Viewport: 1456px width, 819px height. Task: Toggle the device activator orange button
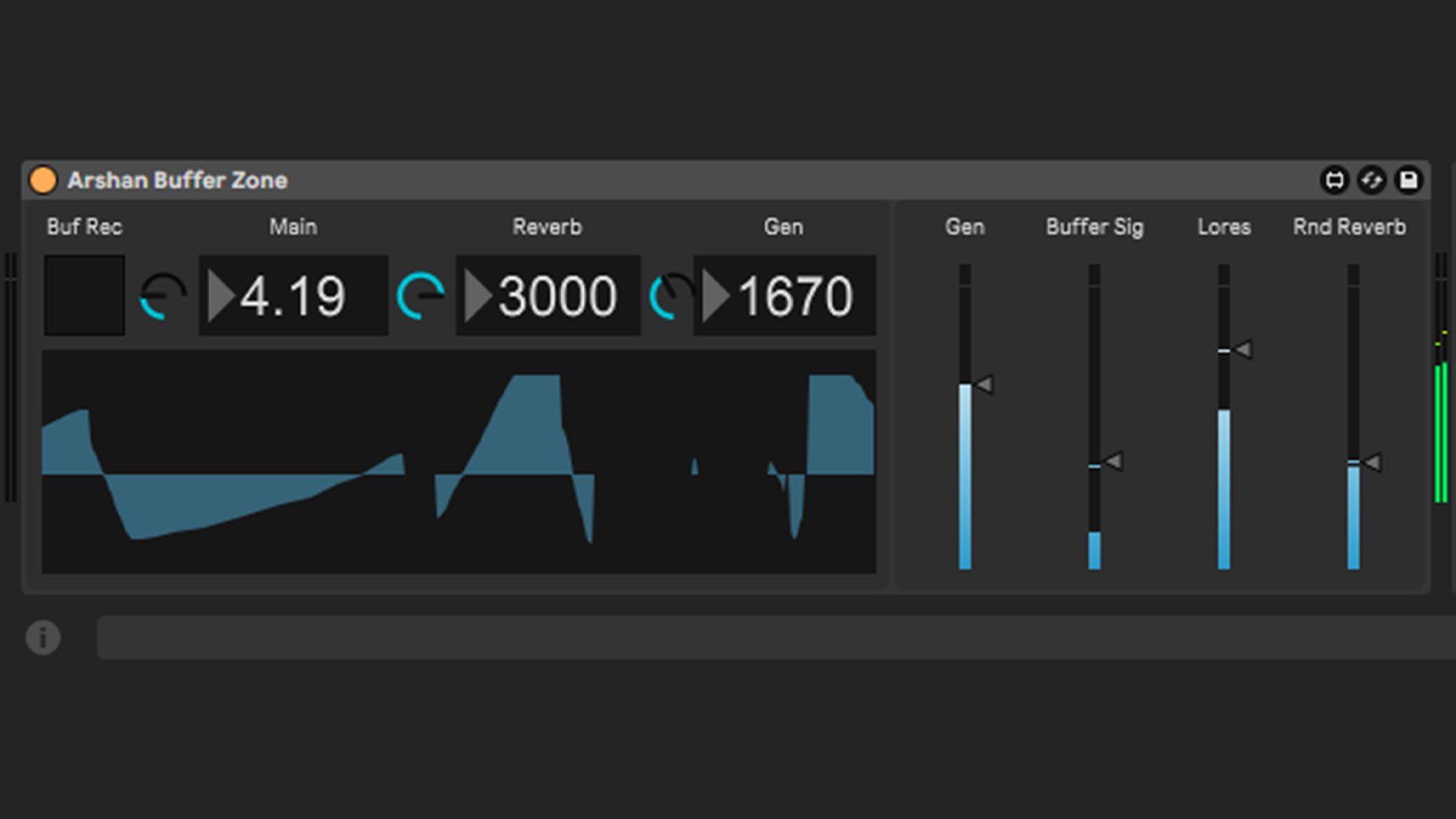tap(43, 180)
